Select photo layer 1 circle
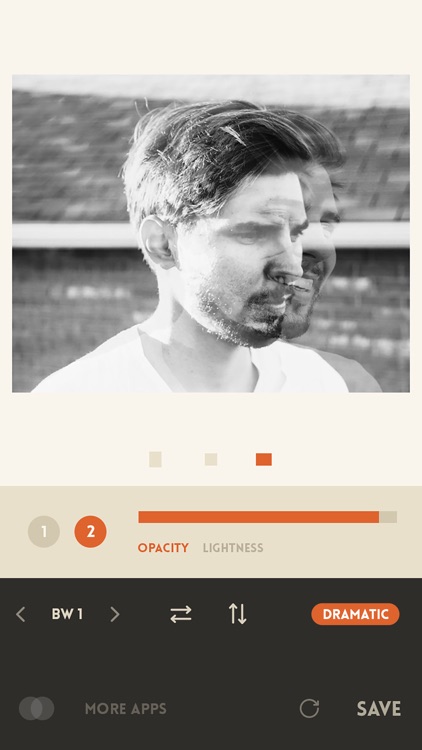Image resolution: width=422 pixels, height=750 pixels. click(44, 531)
